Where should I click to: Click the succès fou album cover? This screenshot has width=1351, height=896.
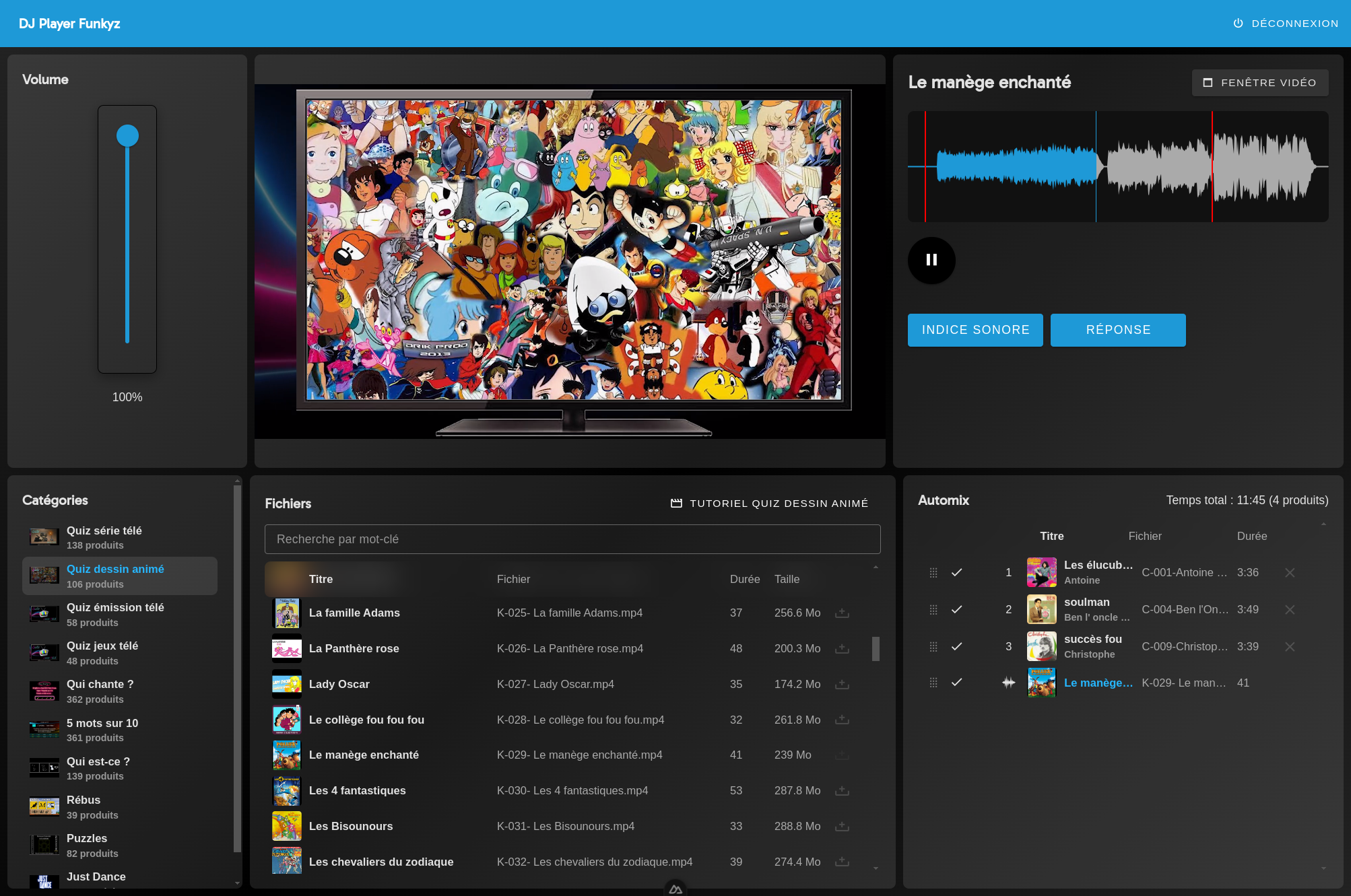[x=1042, y=646]
